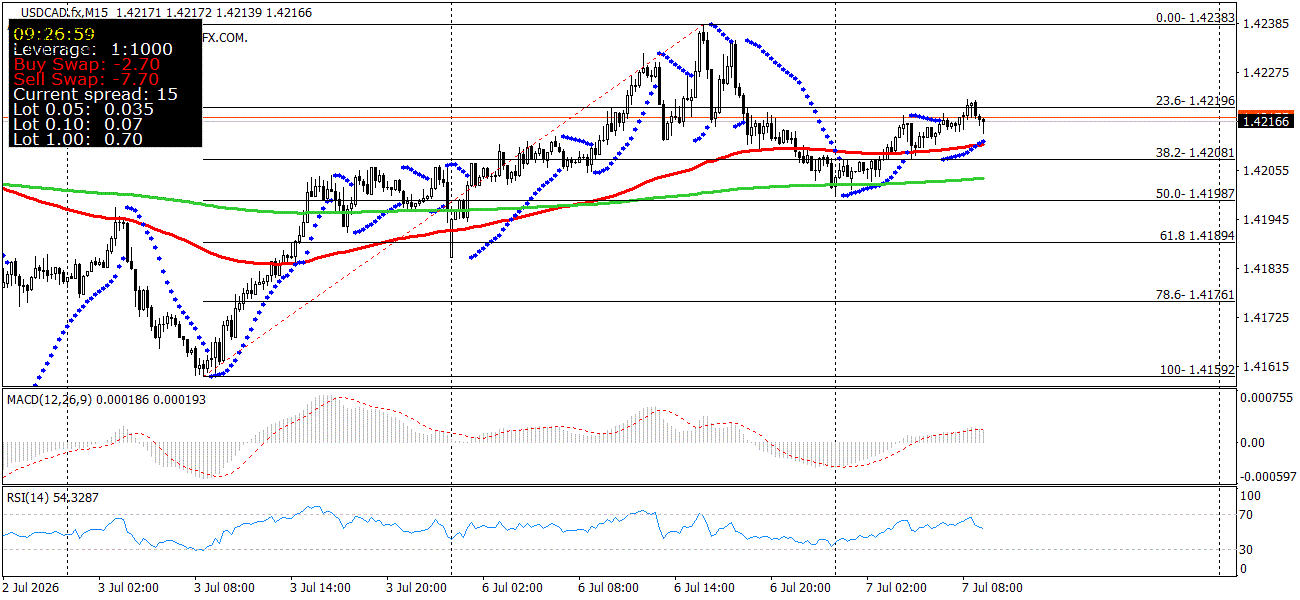The width and height of the screenshot is (1300, 600).
Task: Select Fibonacci 0.00 level label 1.42383
Action: point(1195,18)
